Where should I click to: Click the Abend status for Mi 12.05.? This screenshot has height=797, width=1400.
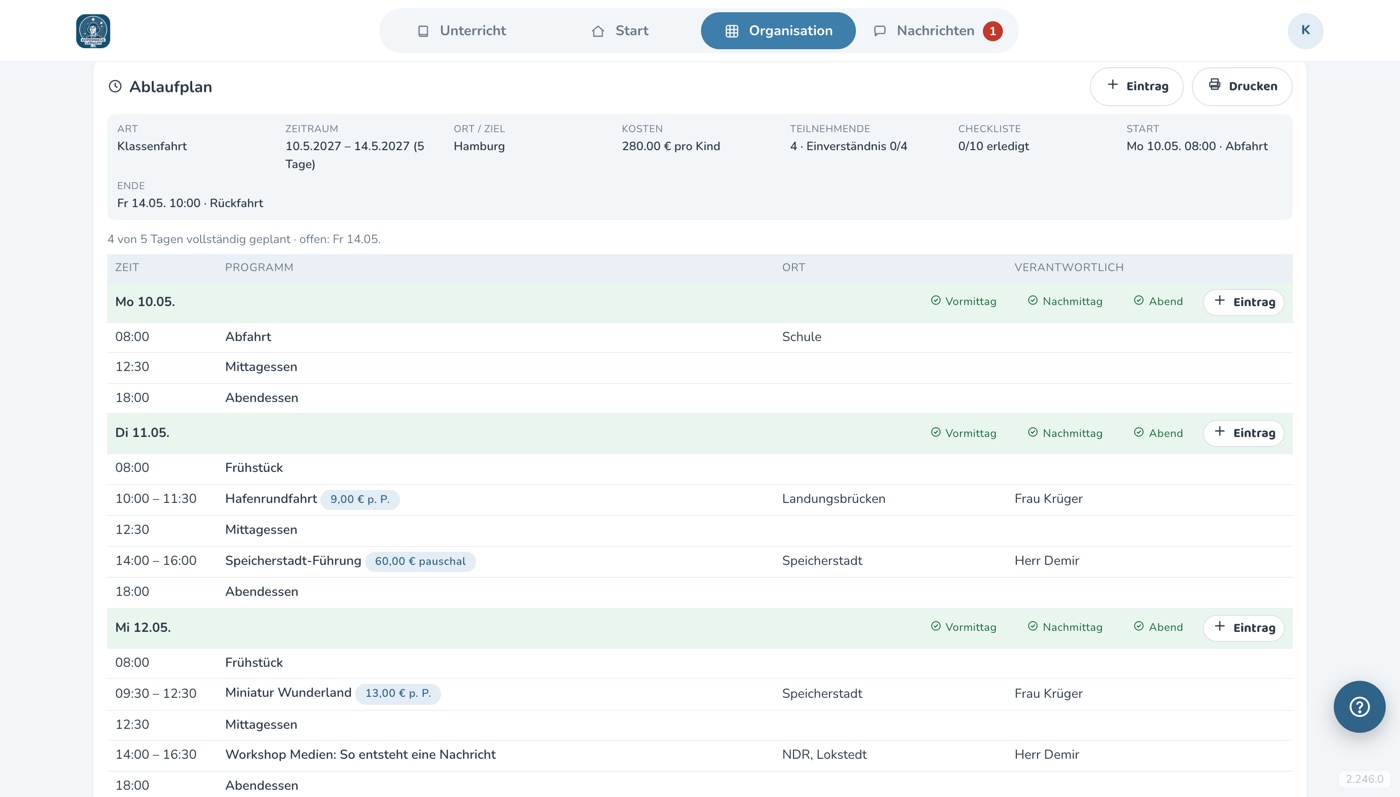[x=1158, y=628]
